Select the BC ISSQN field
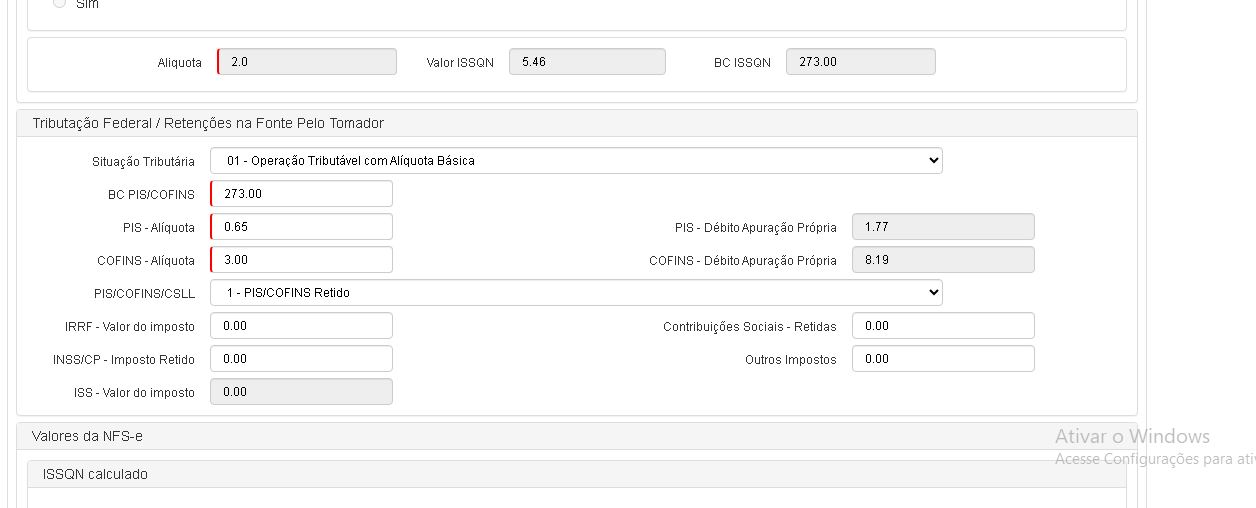This screenshot has height=508, width=1256. 861,62
